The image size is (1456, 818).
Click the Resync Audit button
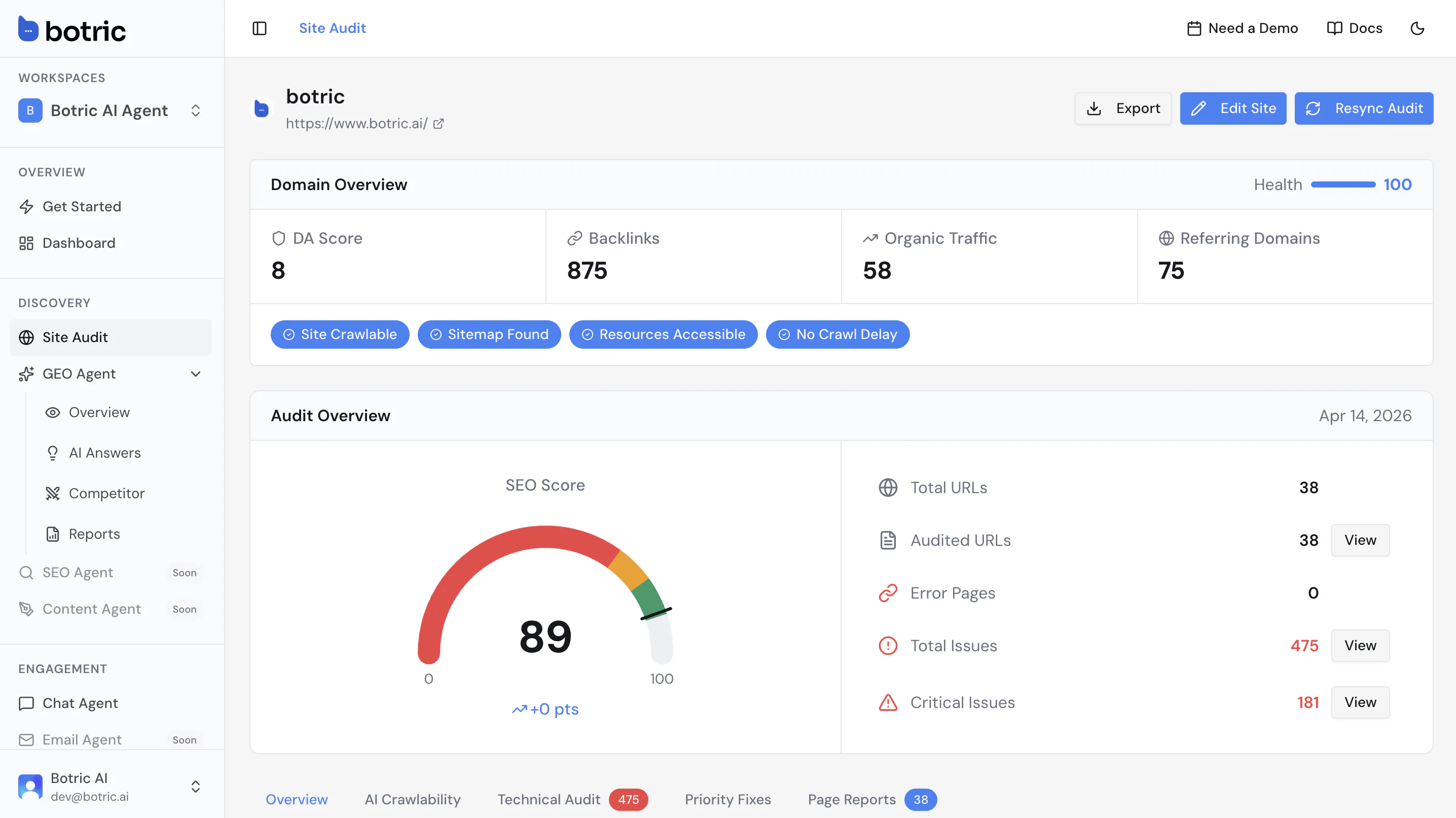point(1364,108)
